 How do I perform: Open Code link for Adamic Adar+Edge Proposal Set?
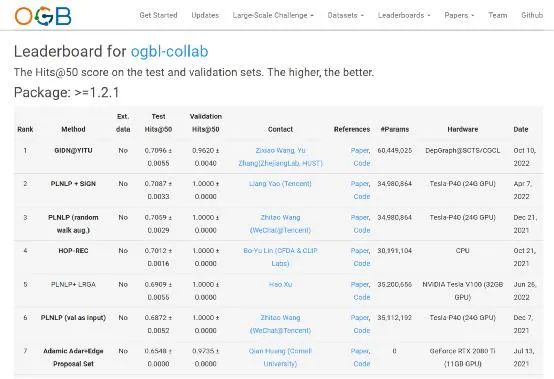362,364
